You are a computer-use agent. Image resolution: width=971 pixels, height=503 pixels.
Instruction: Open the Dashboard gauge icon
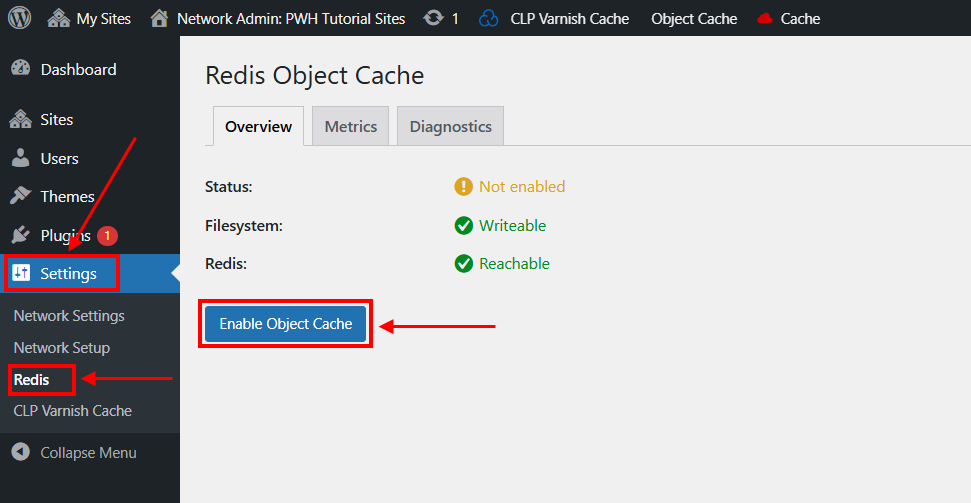click(x=20, y=69)
